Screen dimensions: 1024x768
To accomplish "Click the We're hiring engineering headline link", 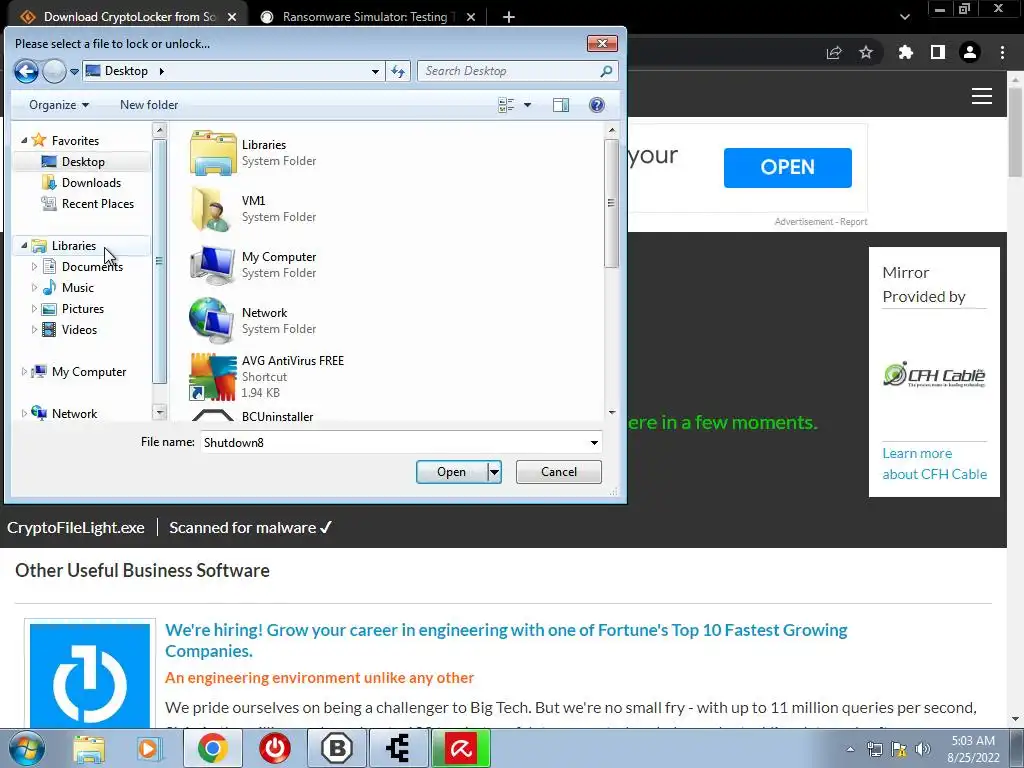I will (x=506, y=640).
